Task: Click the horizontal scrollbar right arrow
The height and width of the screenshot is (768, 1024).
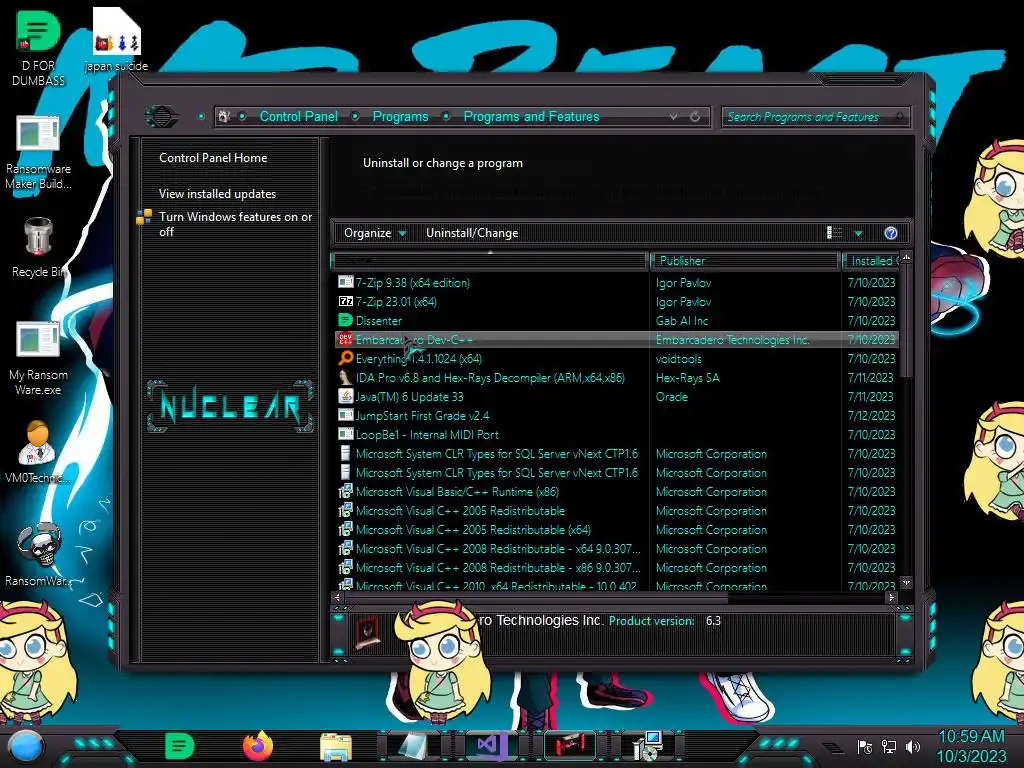Action: click(891, 597)
